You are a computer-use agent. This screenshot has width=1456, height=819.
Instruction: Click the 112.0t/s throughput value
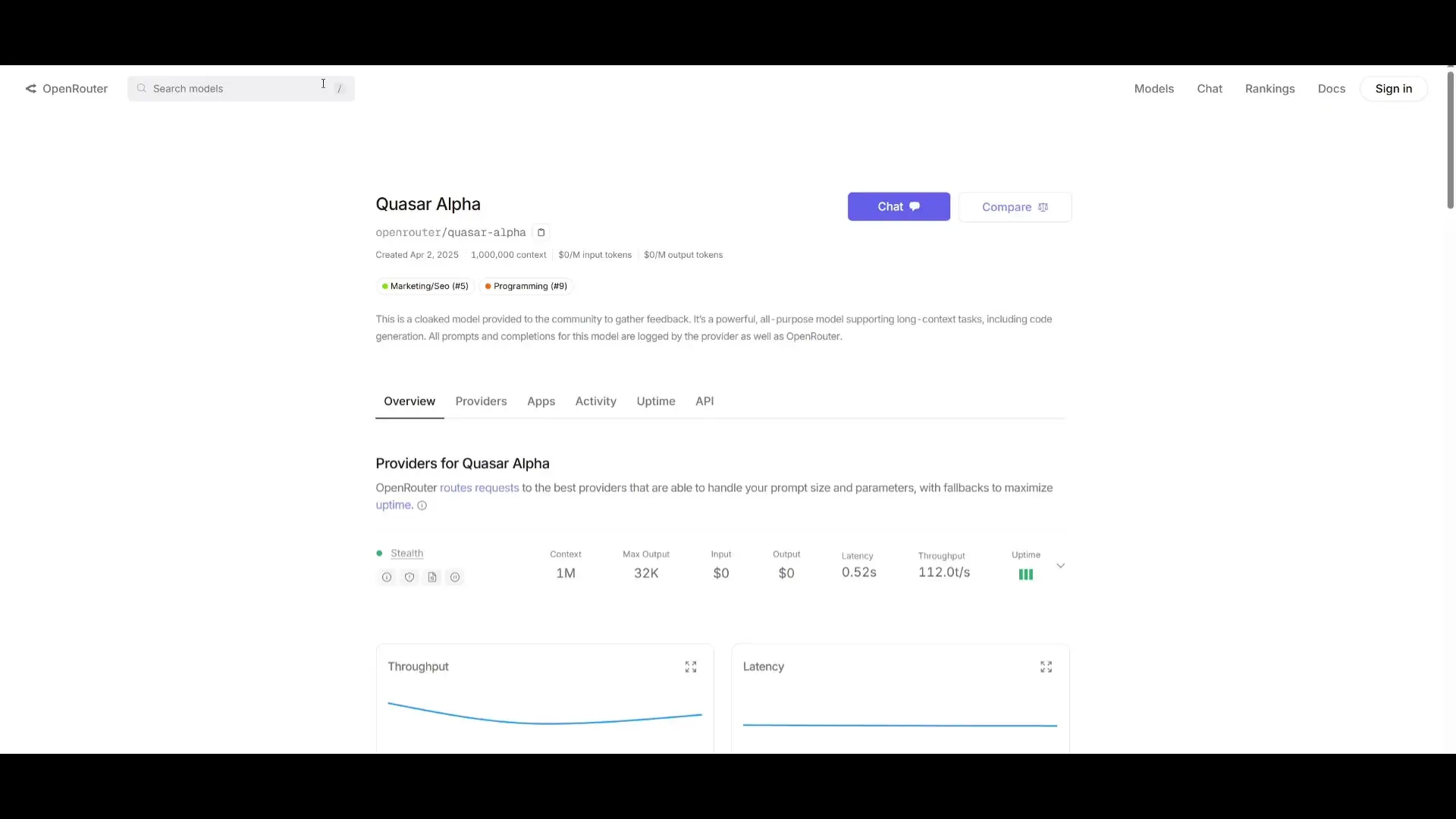[x=944, y=573]
